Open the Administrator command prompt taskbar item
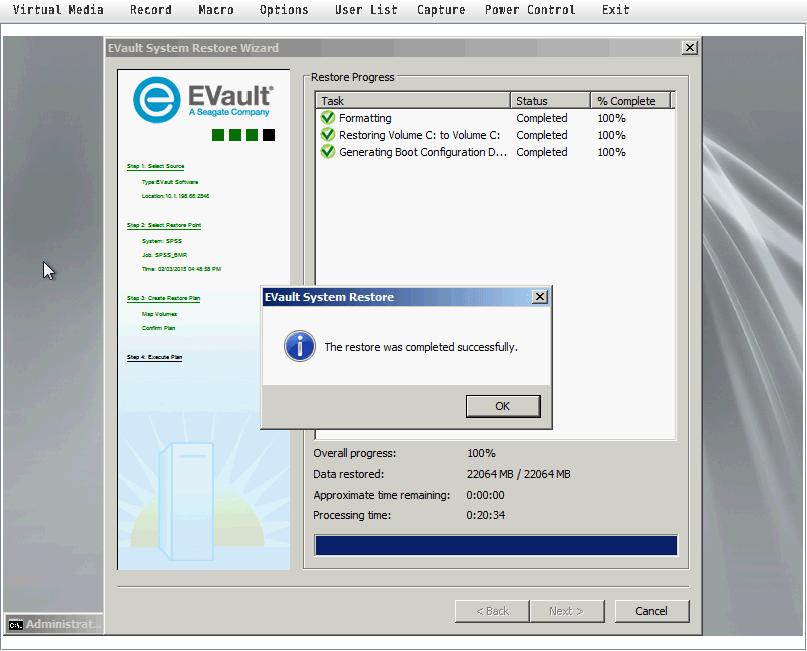This screenshot has width=807, height=651. [x=55, y=624]
